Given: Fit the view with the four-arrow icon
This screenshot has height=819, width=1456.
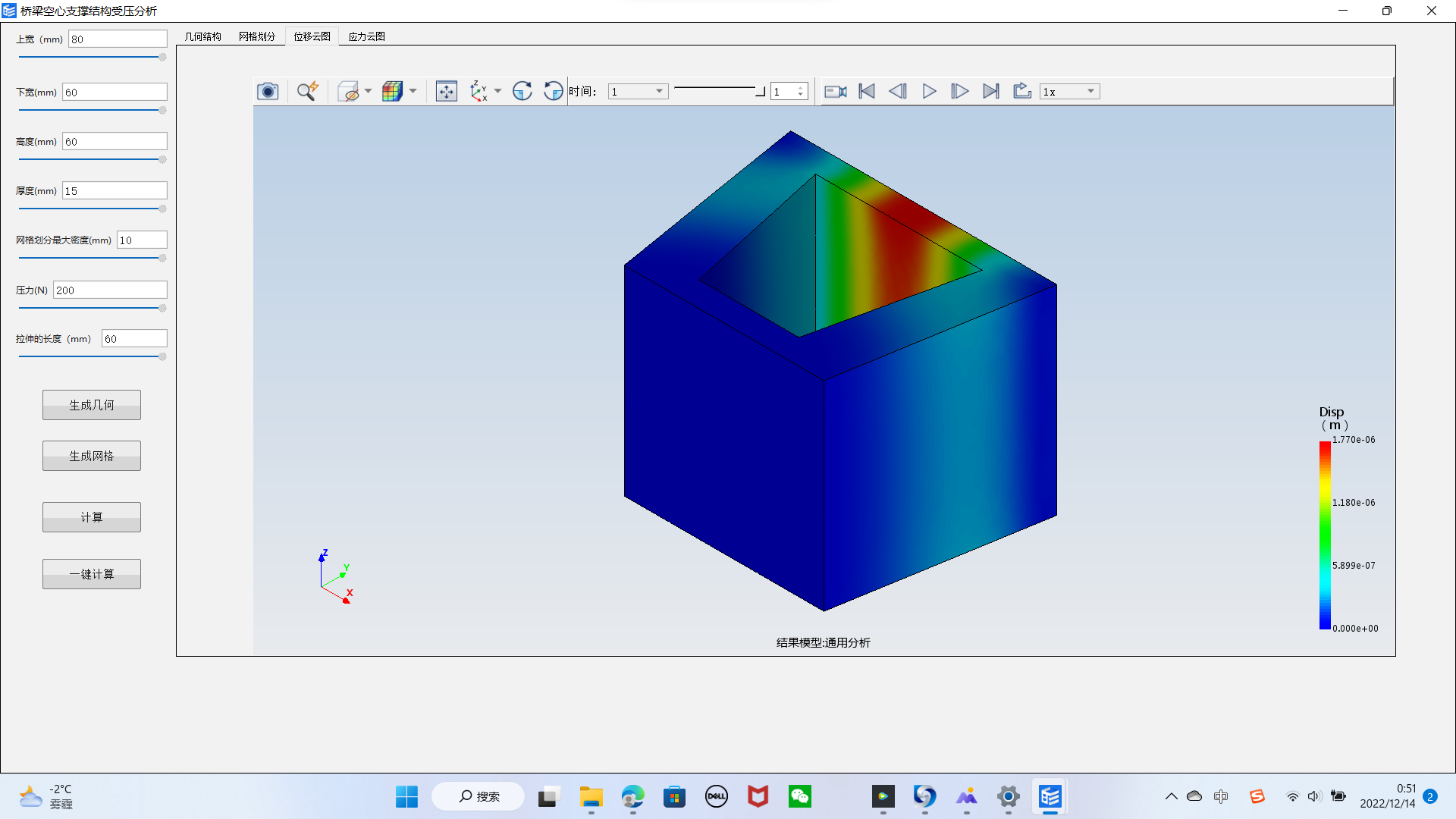Looking at the screenshot, I should [447, 92].
